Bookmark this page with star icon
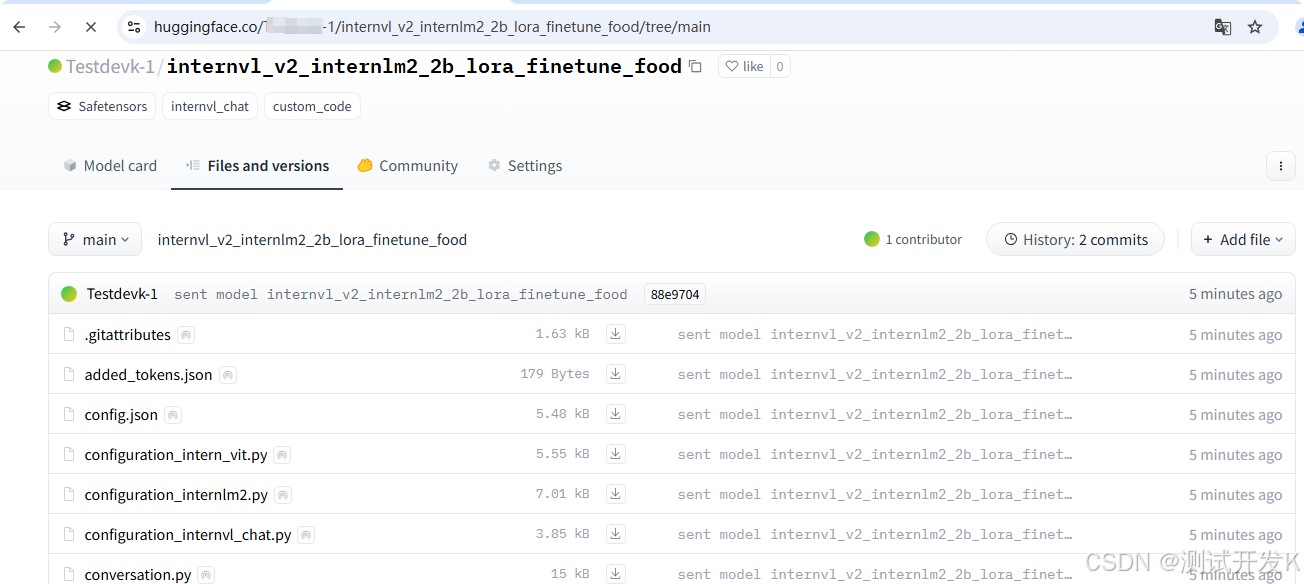 1255,27
